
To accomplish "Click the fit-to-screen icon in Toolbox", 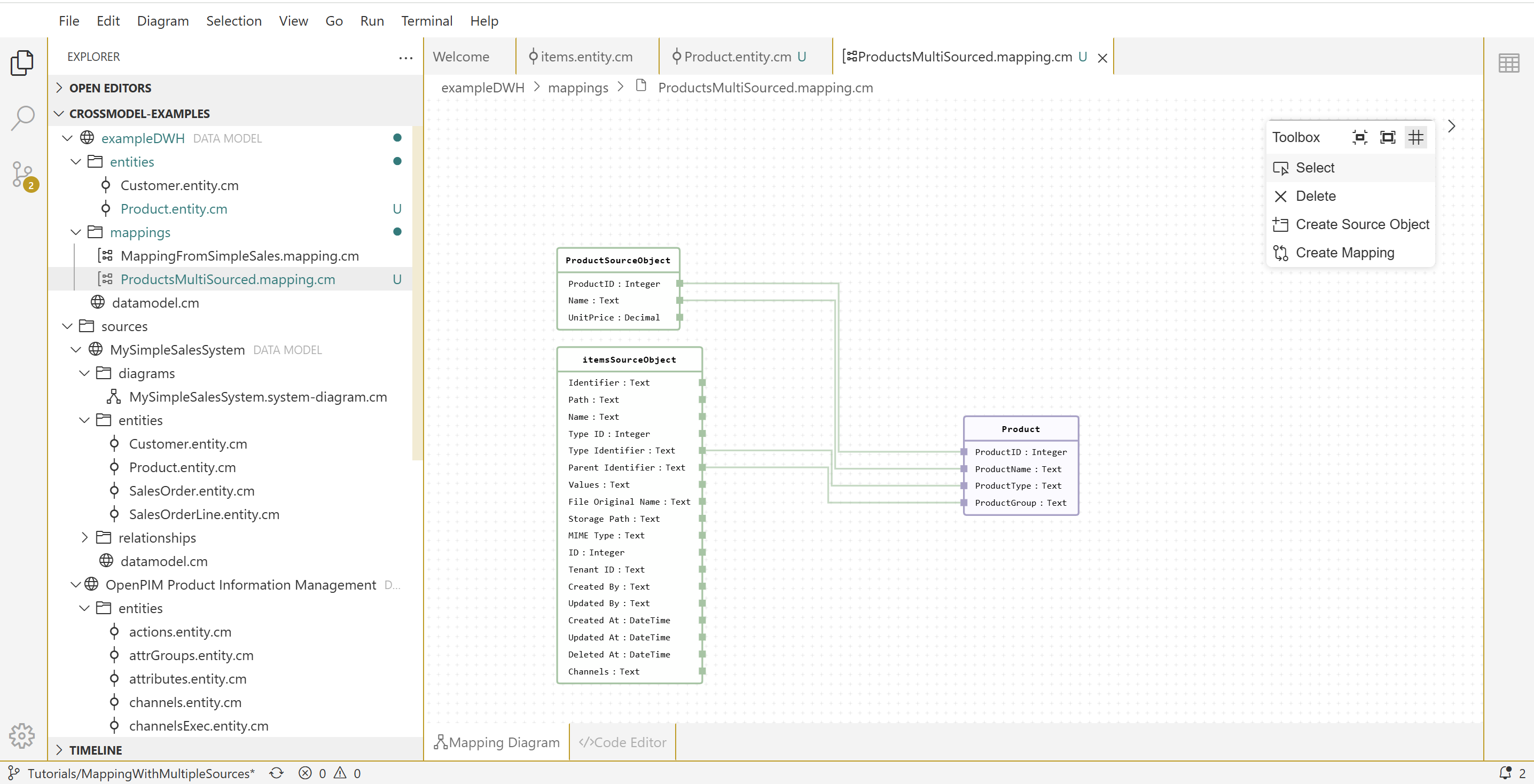I will 1388,137.
